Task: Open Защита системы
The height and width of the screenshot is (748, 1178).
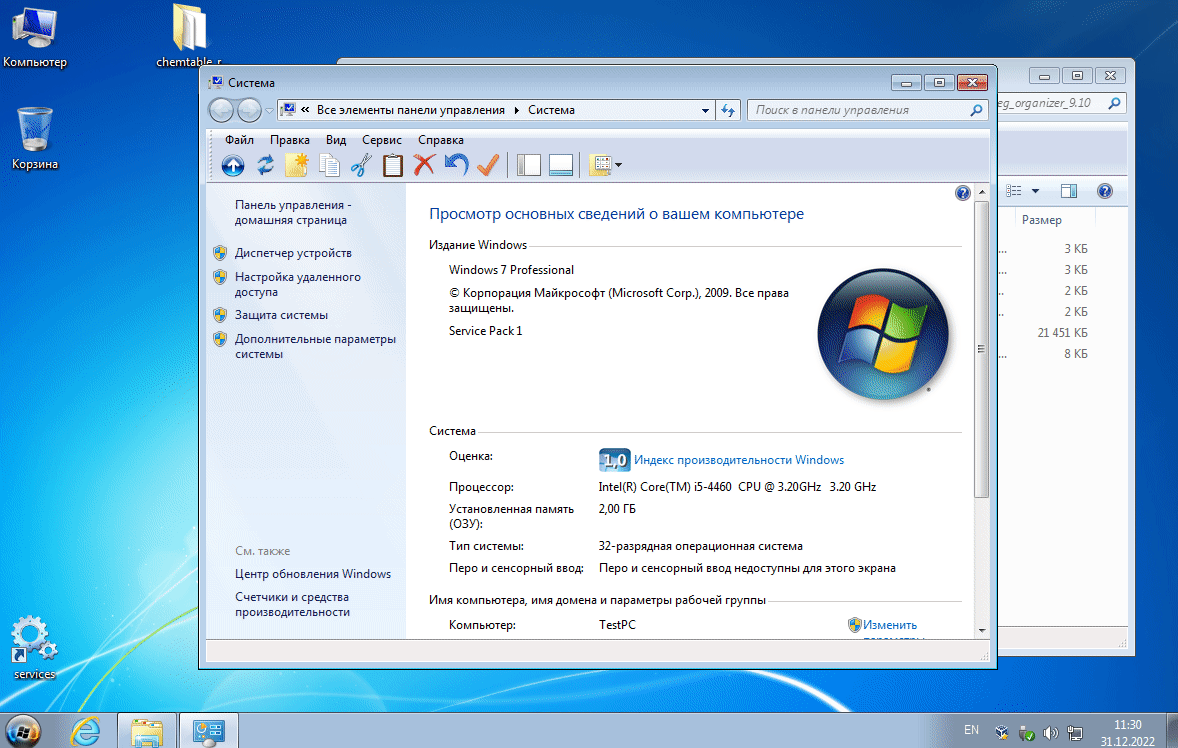Action: tap(281, 315)
